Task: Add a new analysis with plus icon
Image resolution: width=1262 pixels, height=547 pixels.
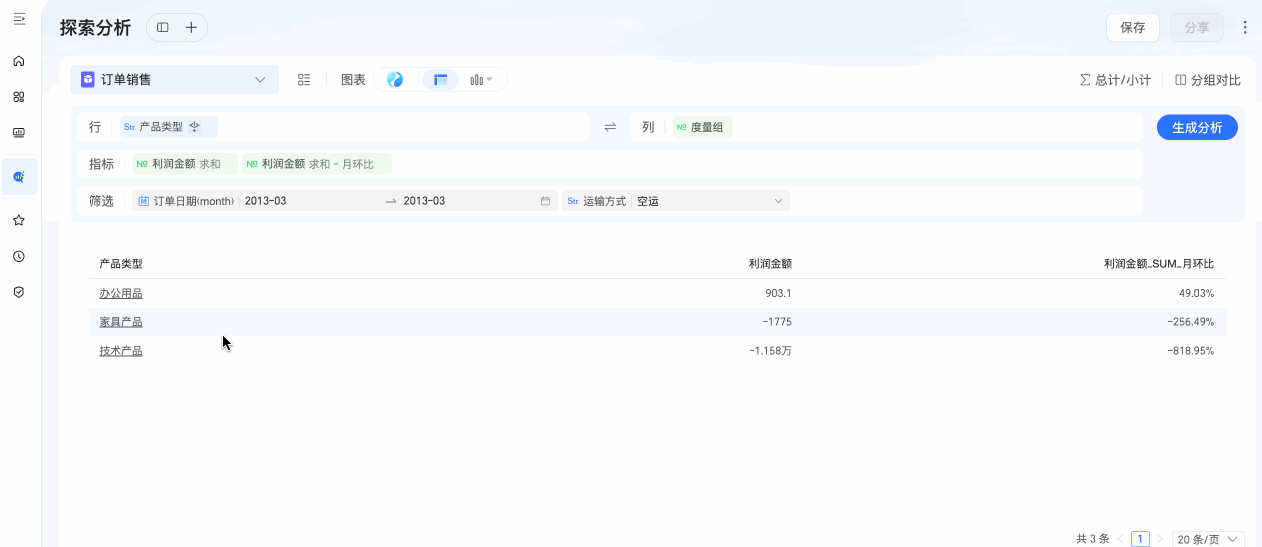Action: point(191,28)
